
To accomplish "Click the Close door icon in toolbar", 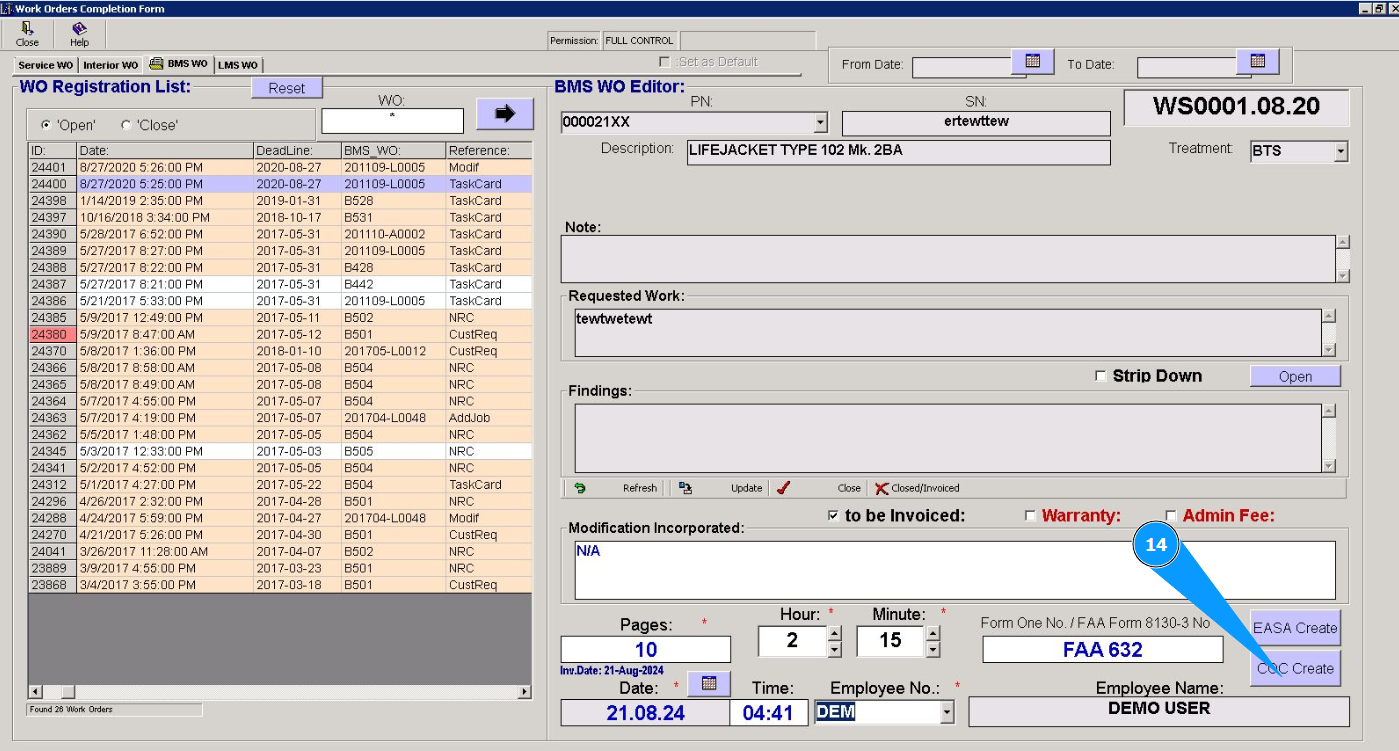I will (x=27, y=29).
